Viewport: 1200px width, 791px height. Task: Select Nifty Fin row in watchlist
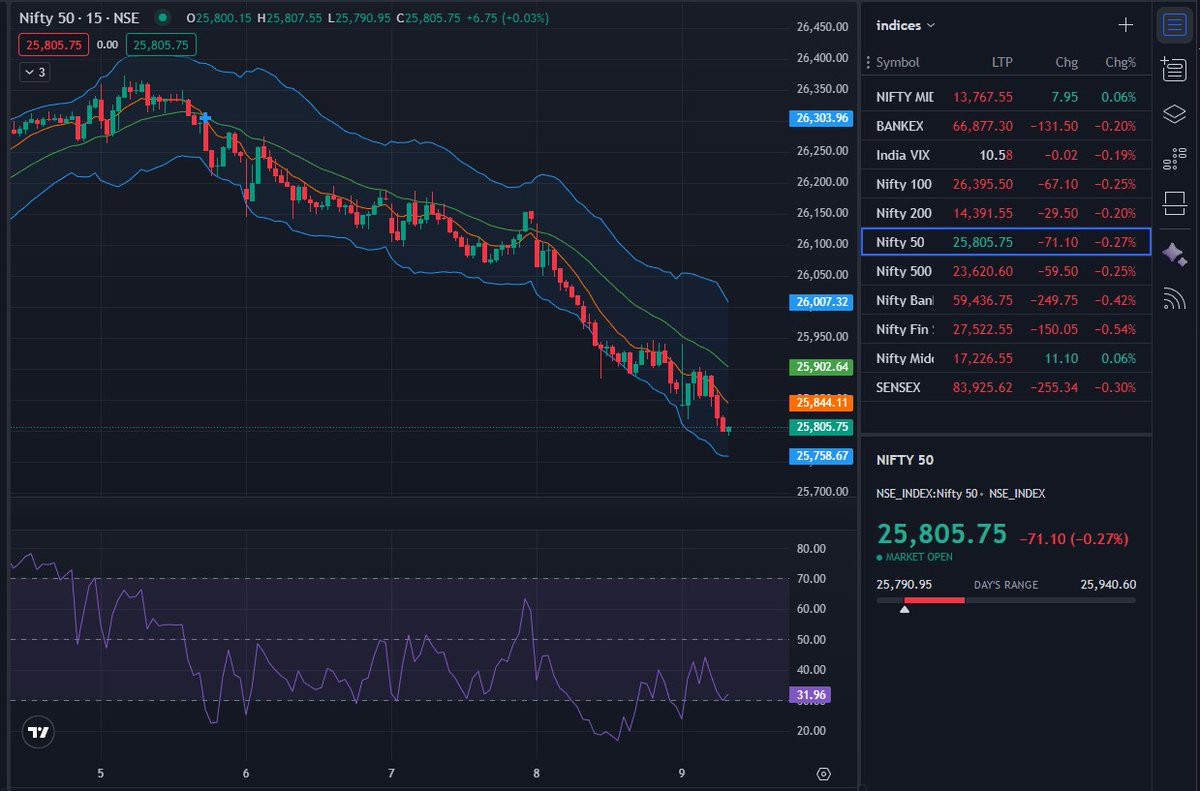tap(1006, 329)
